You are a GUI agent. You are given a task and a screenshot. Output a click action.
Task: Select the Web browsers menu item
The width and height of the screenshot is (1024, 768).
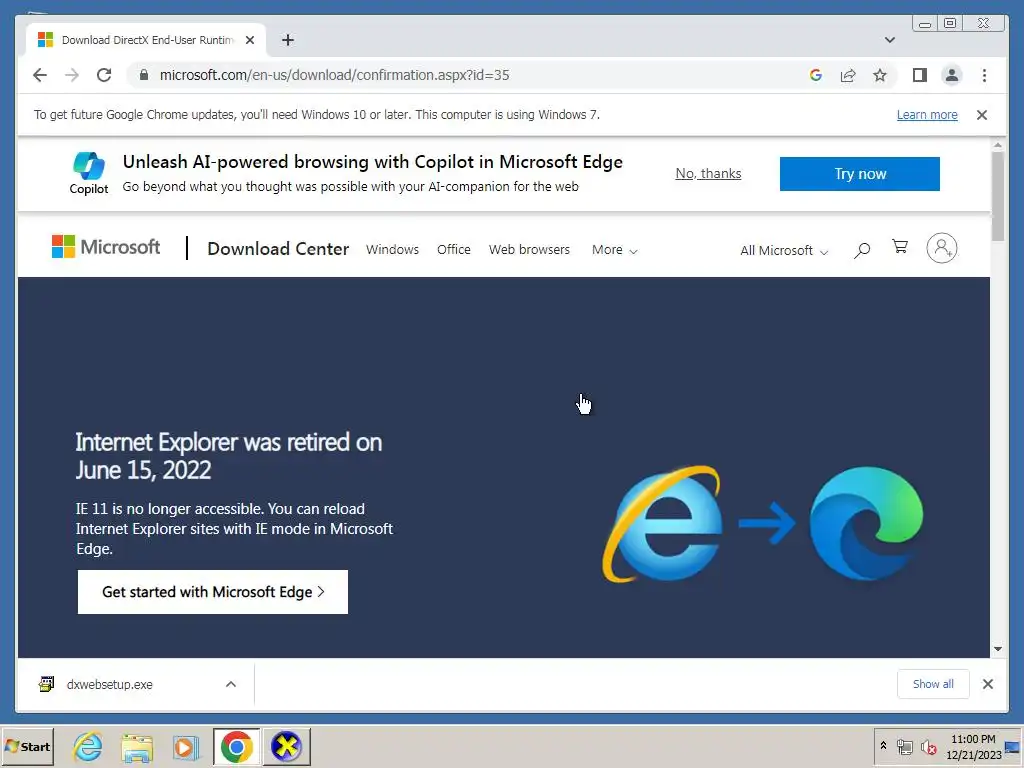coord(529,249)
